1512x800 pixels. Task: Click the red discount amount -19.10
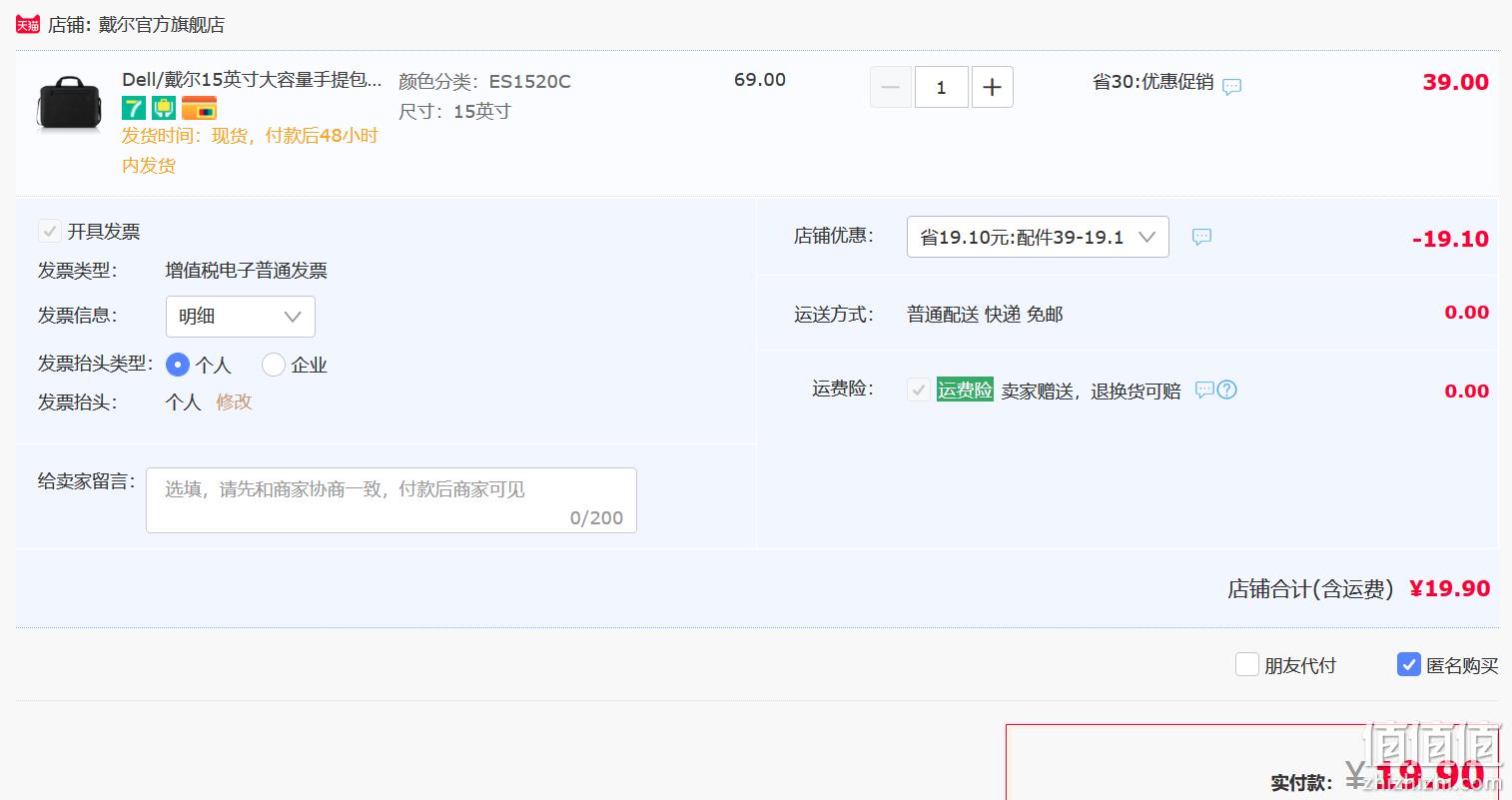click(1450, 239)
